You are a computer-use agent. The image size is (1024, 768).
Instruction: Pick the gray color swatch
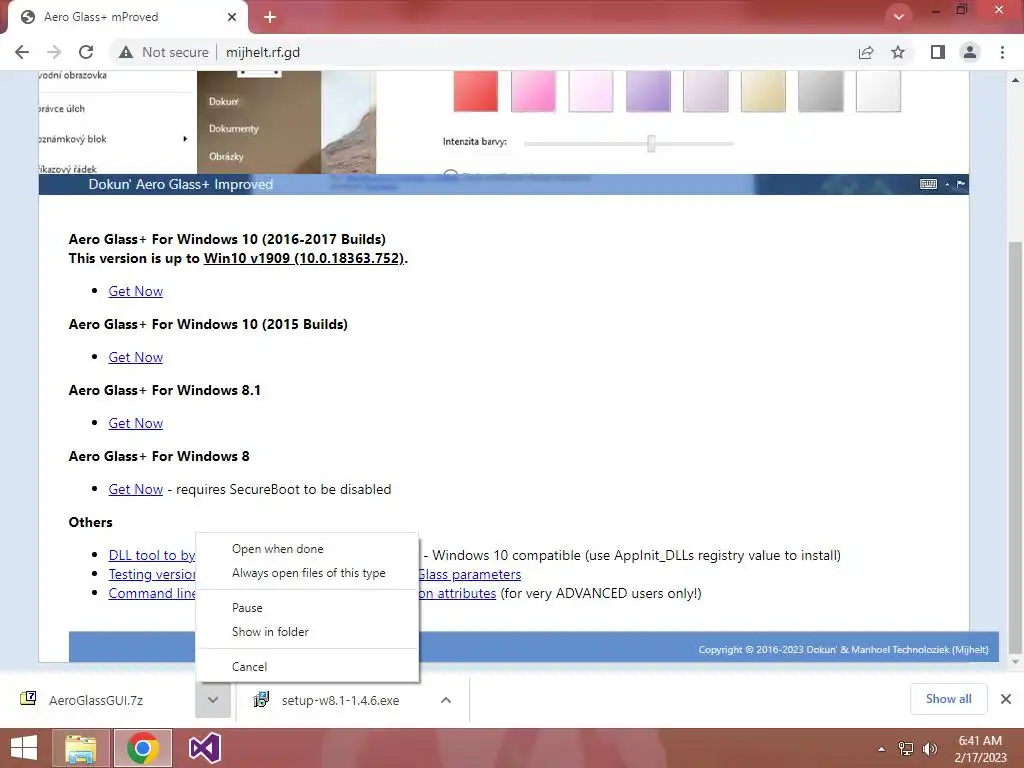(x=820, y=91)
